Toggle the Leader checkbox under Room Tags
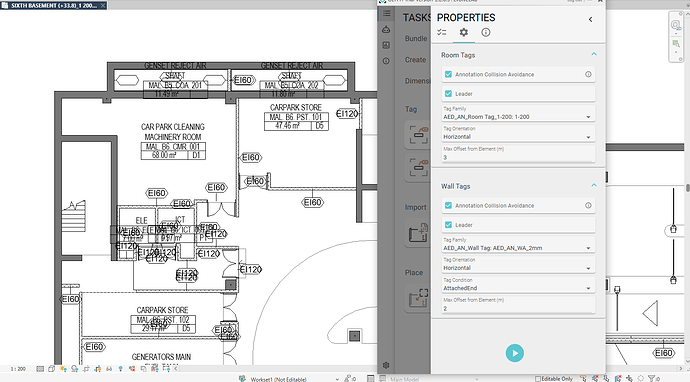 click(448, 94)
